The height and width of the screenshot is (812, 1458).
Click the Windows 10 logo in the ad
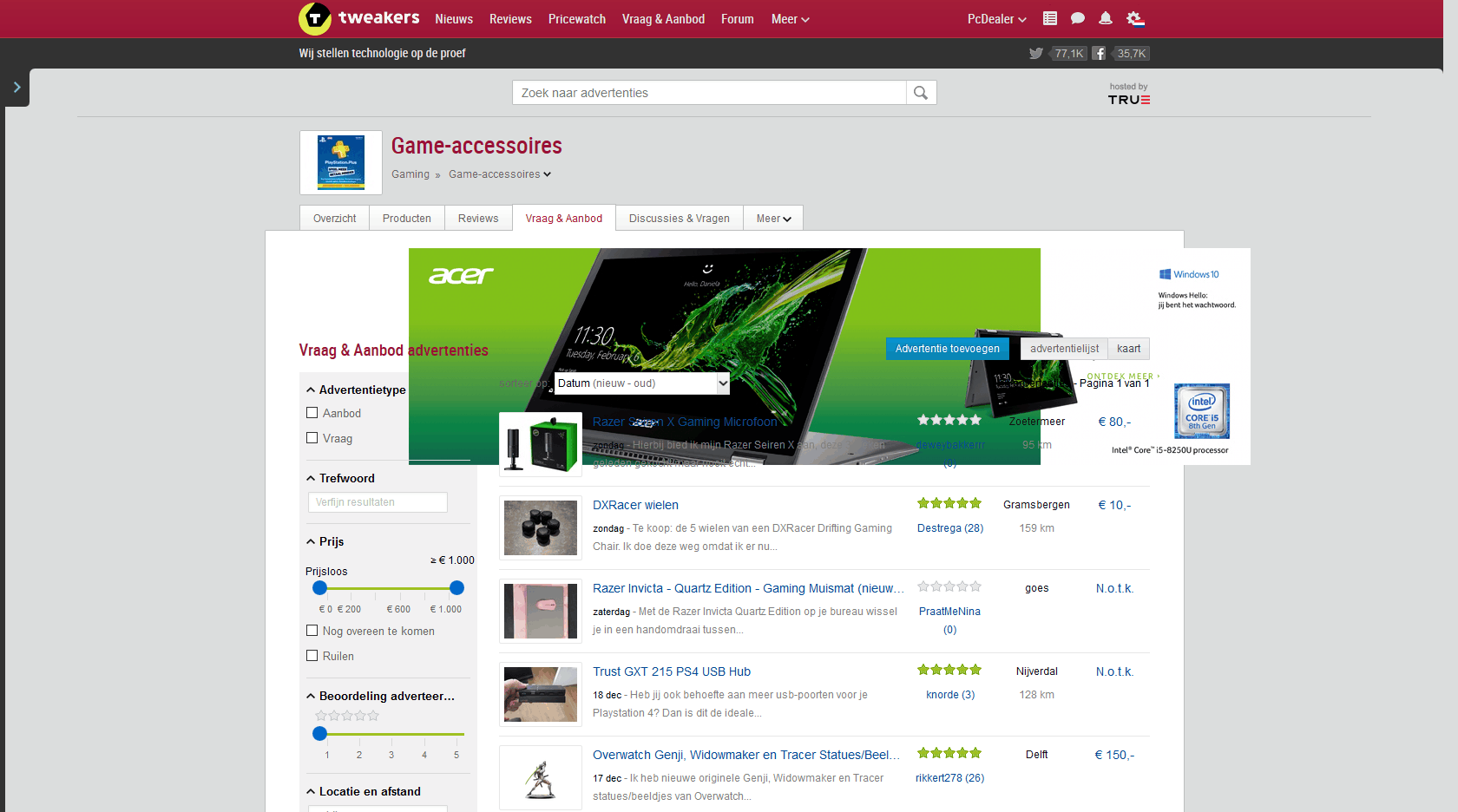click(x=1189, y=274)
